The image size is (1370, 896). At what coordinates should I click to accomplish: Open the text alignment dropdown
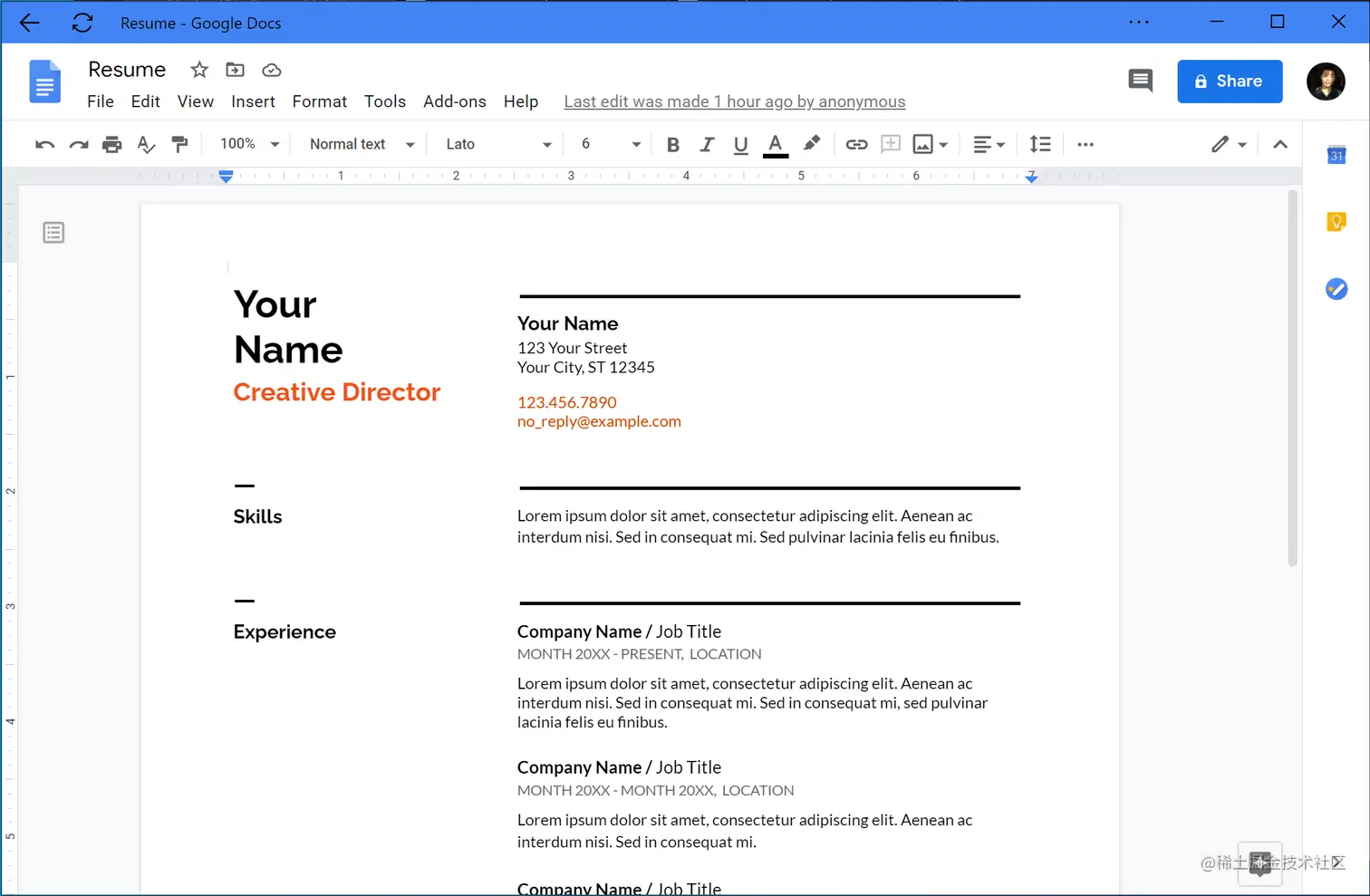[x=989, y=144]
